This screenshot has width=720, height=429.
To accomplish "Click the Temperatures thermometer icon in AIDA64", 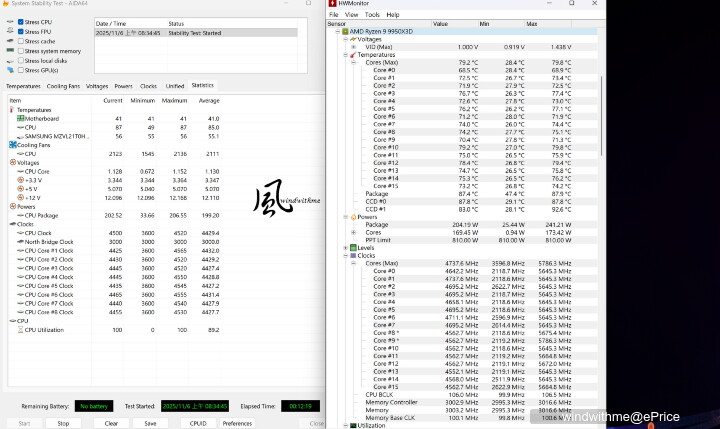I will [x=12, y=110].
